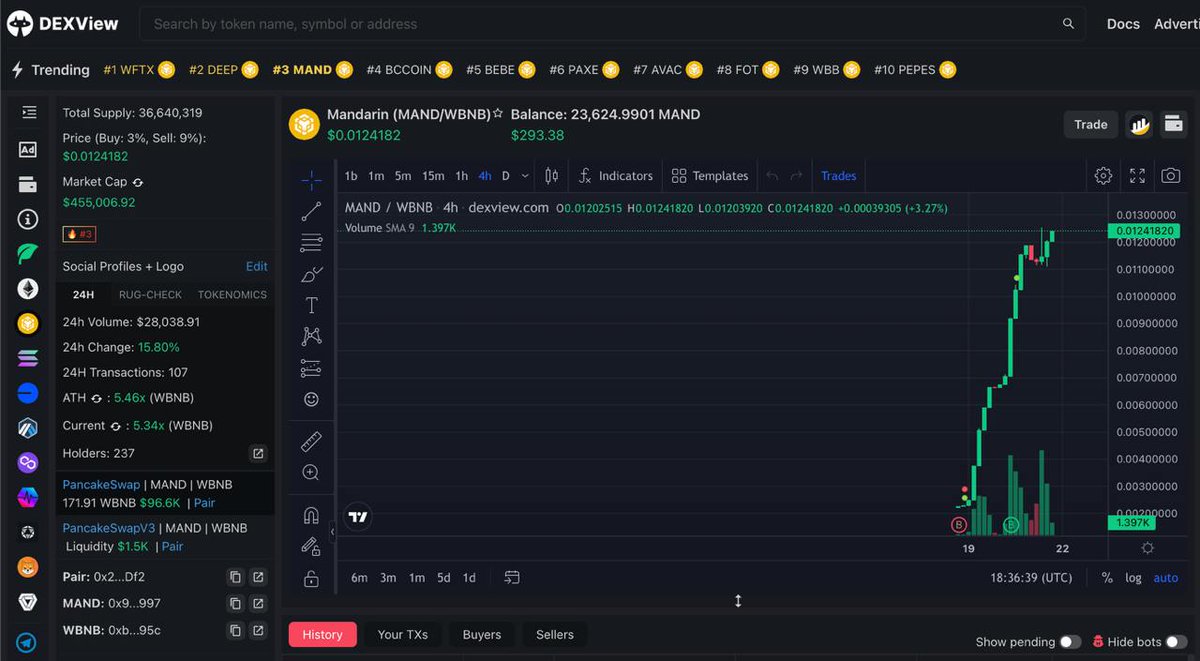Activate the zoom in tool
This screenshot has height=661, width=1200.
[x=311, y=472]
